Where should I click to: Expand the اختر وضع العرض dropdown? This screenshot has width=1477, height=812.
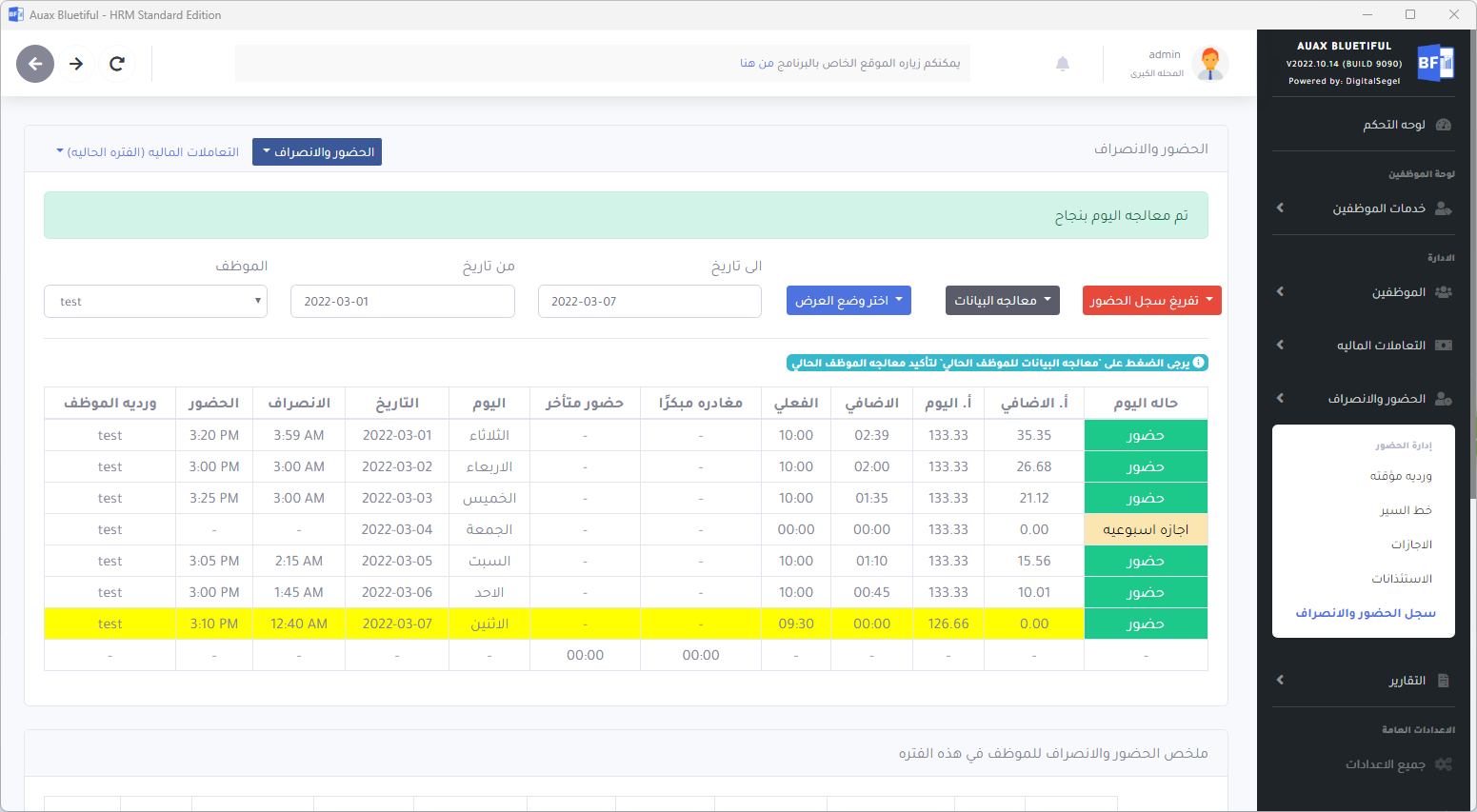click(x=848, y=300)
